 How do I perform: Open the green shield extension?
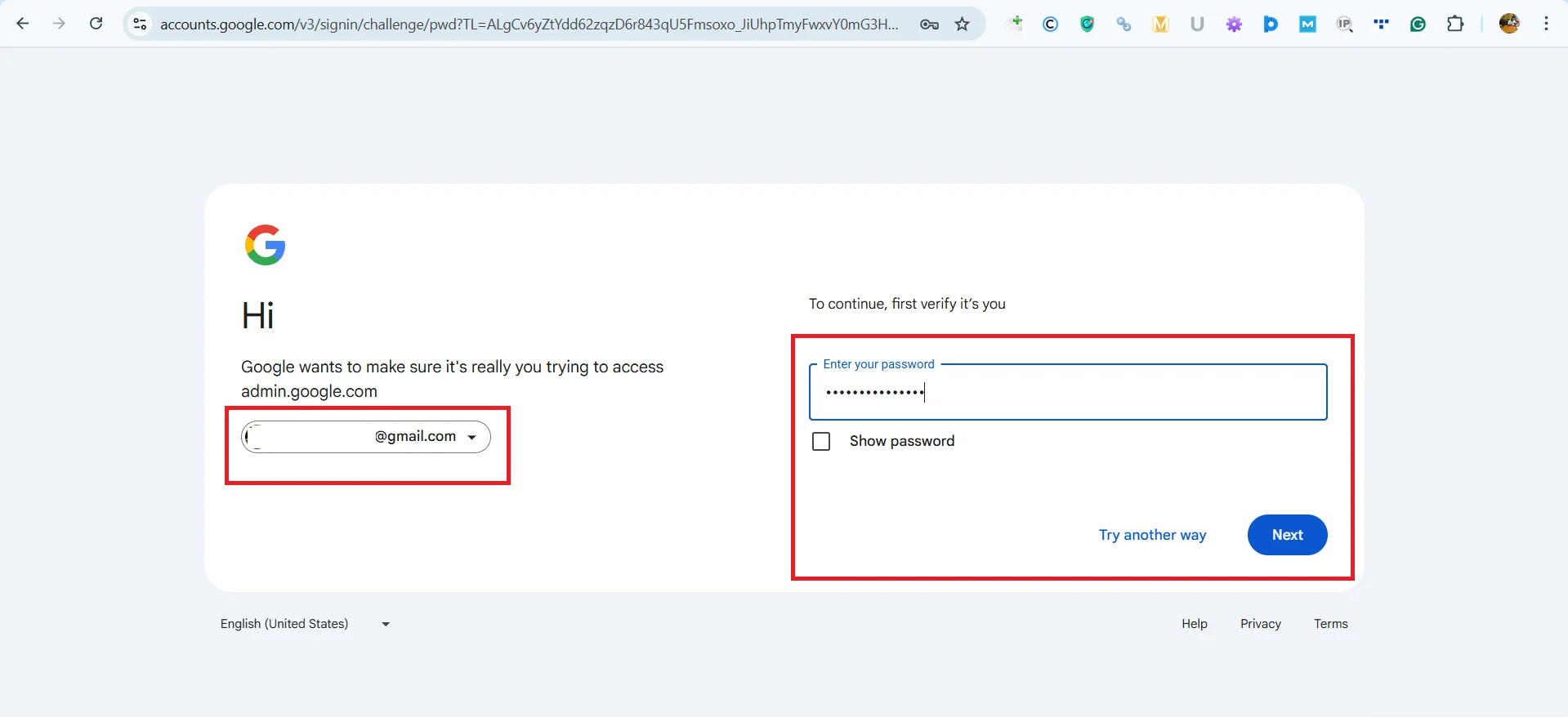(1087, 24)
